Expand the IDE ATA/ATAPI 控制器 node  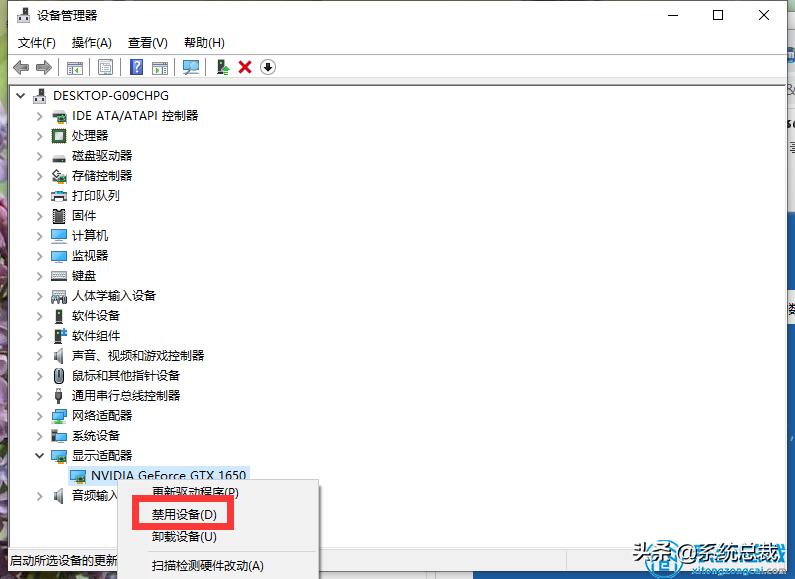[40, 116]
